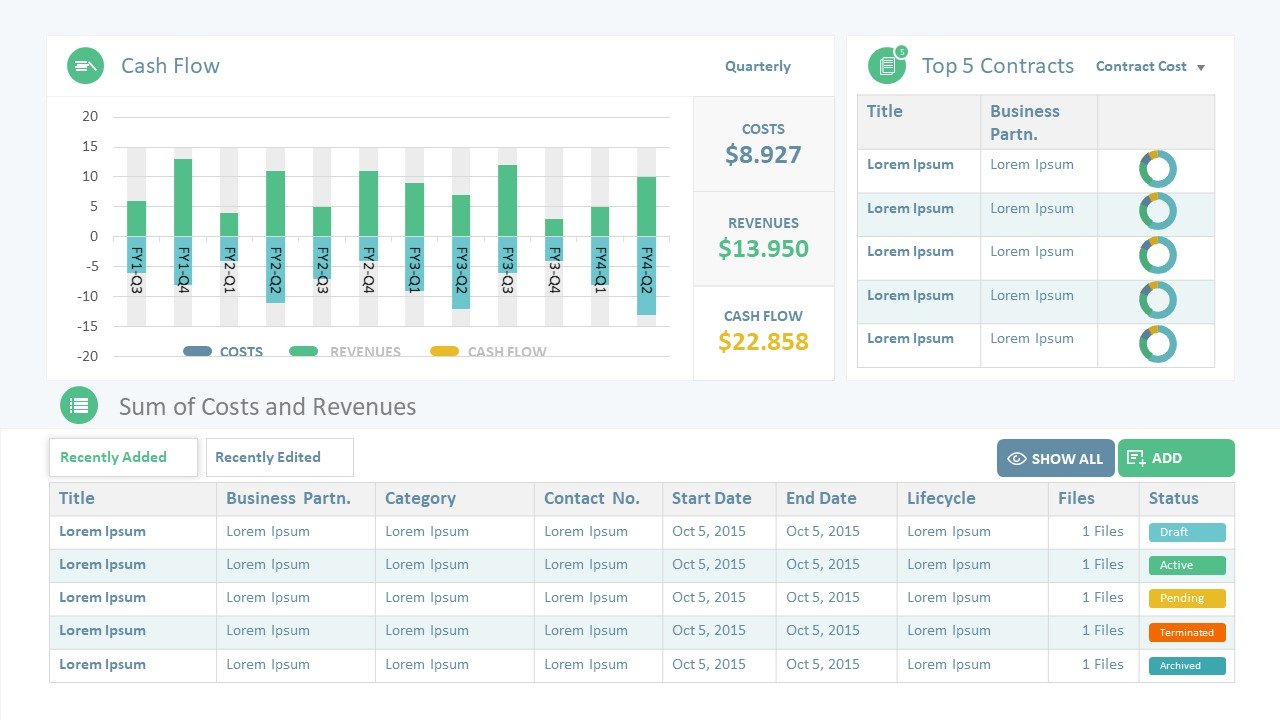Click the eye icon in Show All
Image resolution: width=1280 pixels, height=720 pixels.
1017,459
